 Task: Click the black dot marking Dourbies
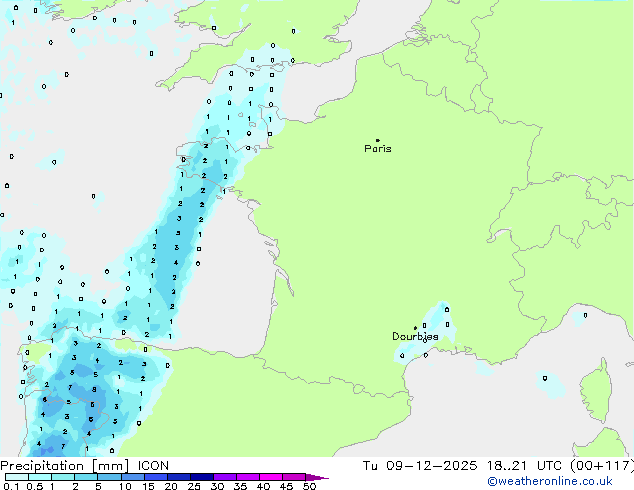tap(415, 328)
